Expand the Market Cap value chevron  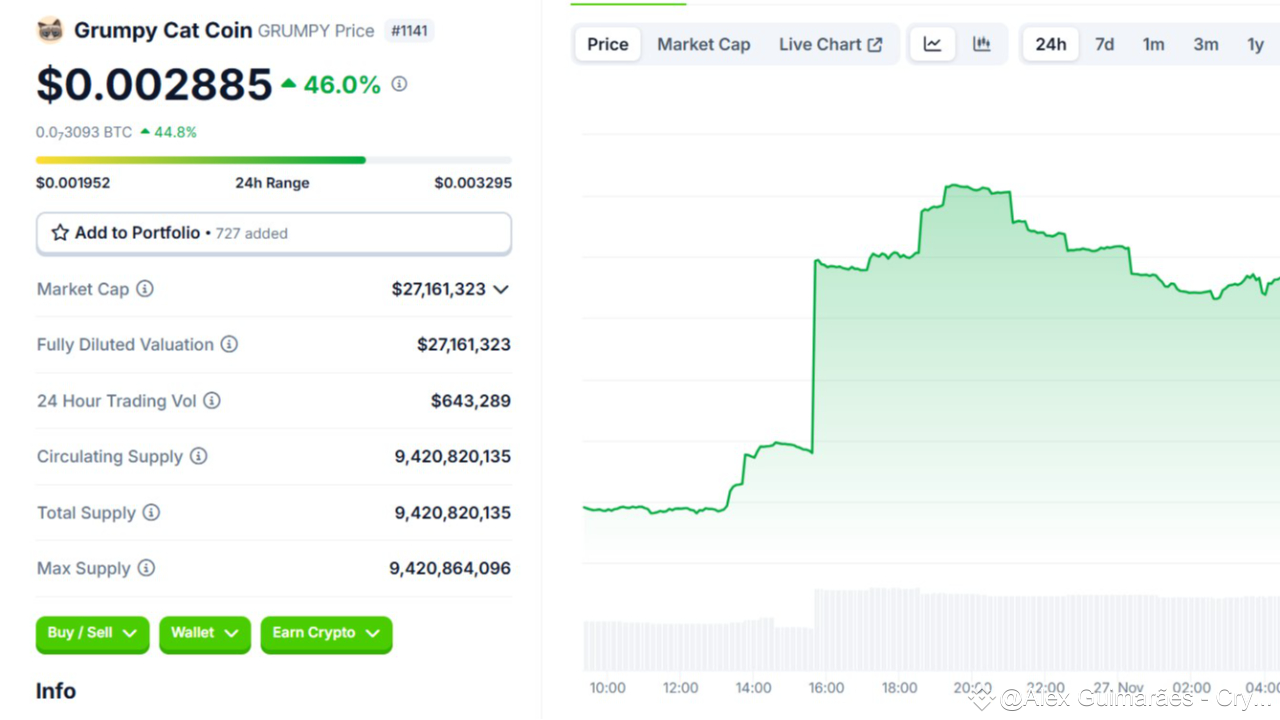[501, 289]
